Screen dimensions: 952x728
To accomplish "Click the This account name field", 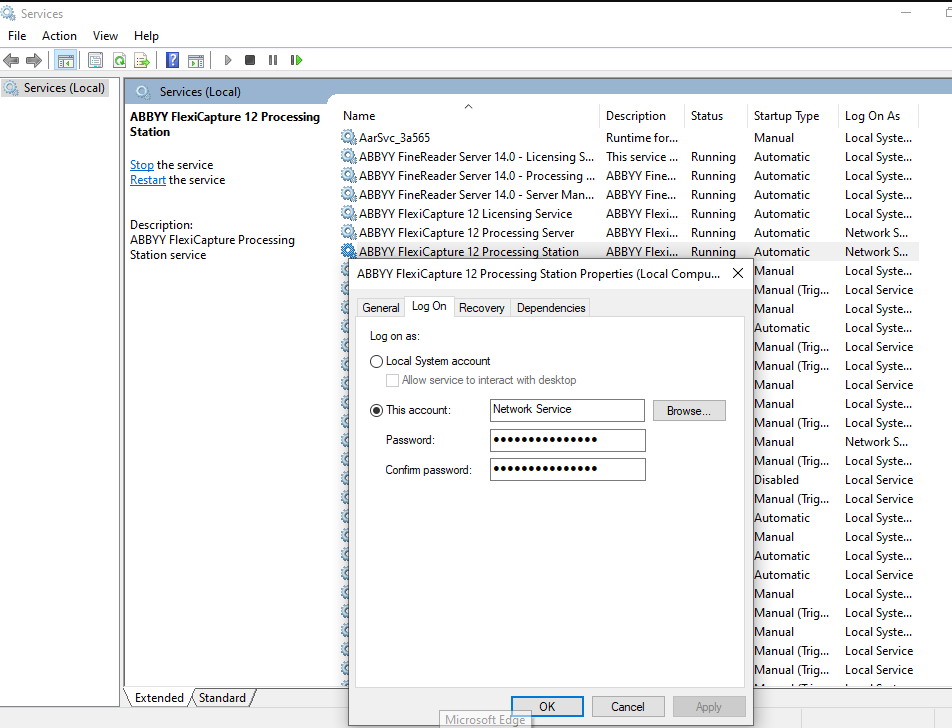I will click(x=567, y=410).
